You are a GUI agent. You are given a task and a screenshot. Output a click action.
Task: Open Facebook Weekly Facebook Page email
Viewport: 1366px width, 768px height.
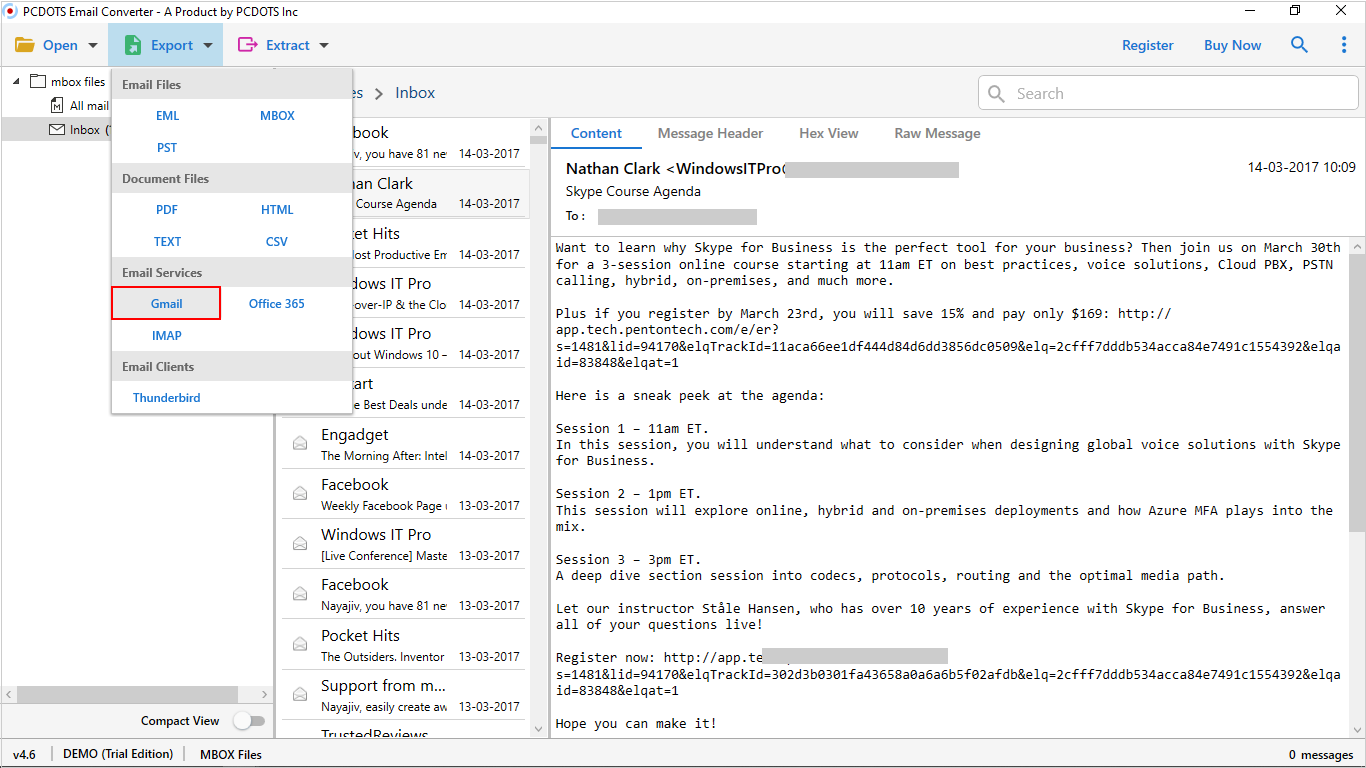[x=403, y=494]
